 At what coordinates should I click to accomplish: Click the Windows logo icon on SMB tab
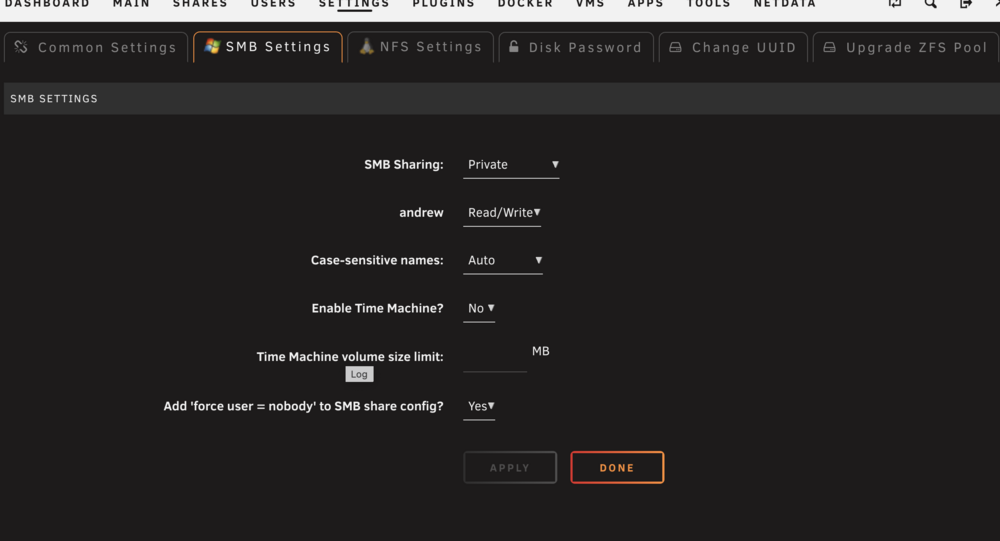pos(212,46)
